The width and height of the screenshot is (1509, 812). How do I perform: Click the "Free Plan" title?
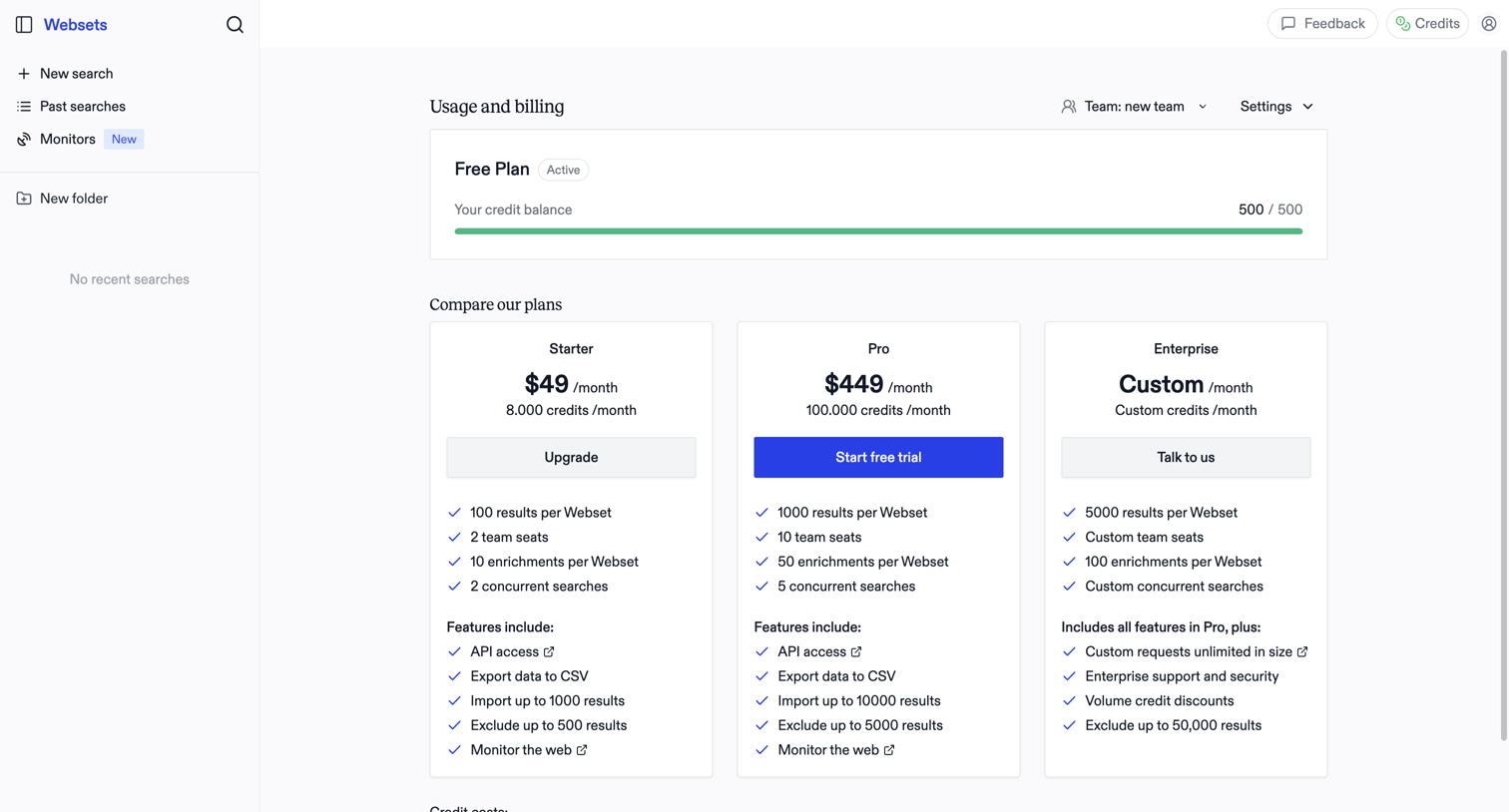492,170
